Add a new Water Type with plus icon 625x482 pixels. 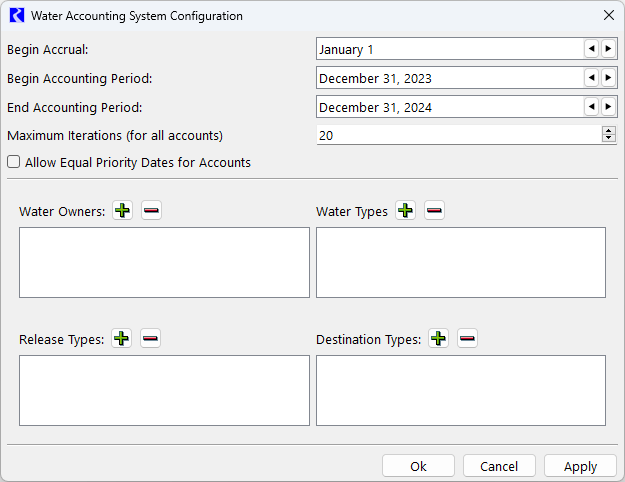[x=405, y=211]
